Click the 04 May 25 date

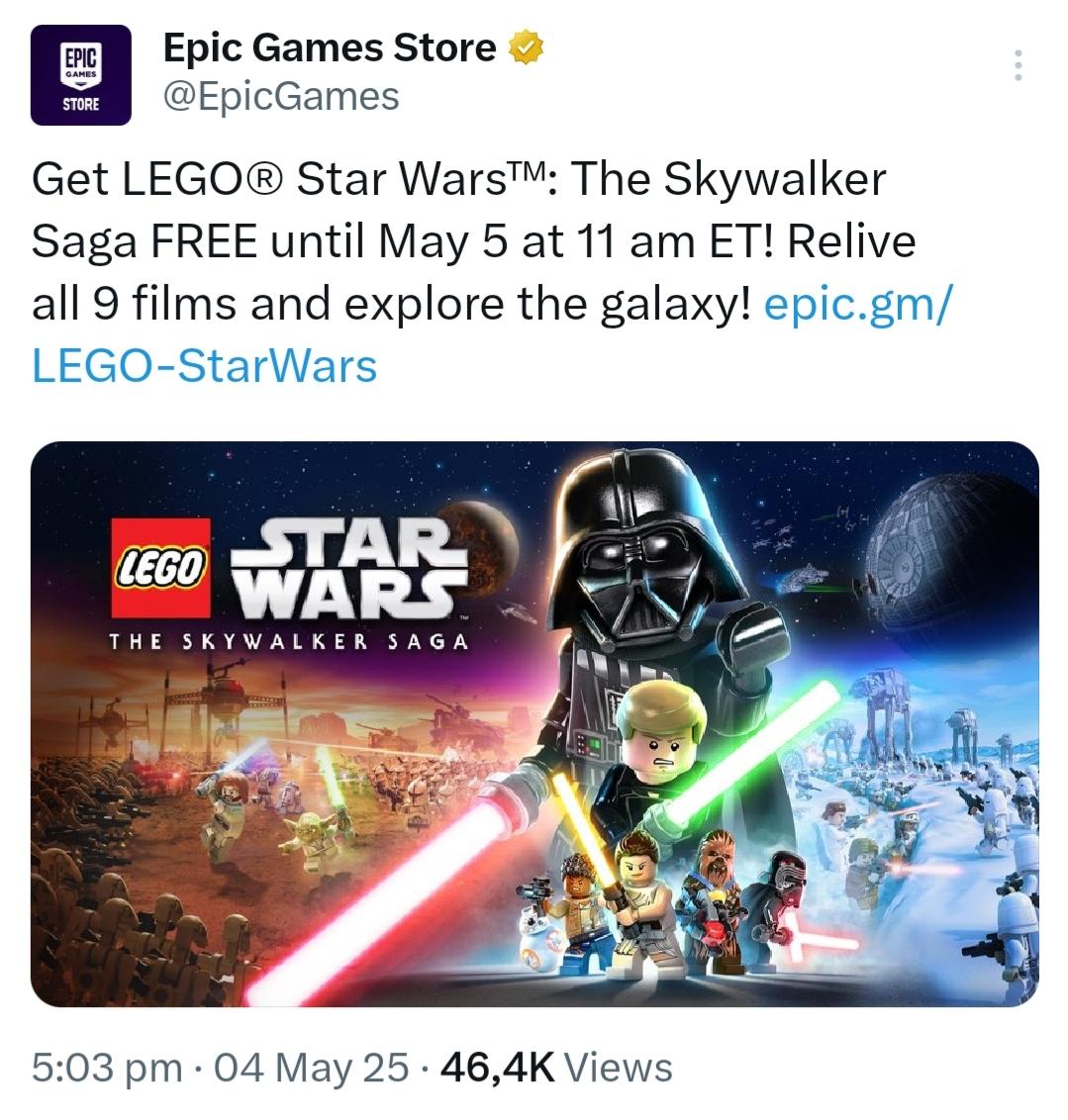coord(312,1068)
